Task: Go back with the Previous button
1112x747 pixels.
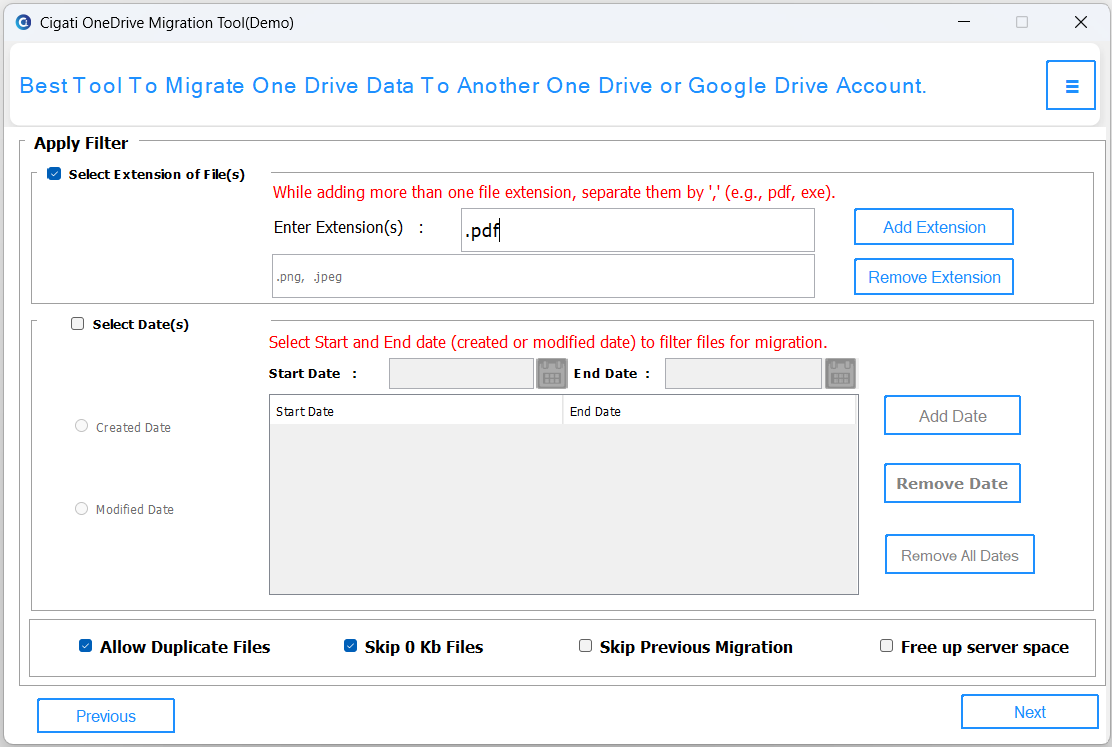Action: [106, 716]
